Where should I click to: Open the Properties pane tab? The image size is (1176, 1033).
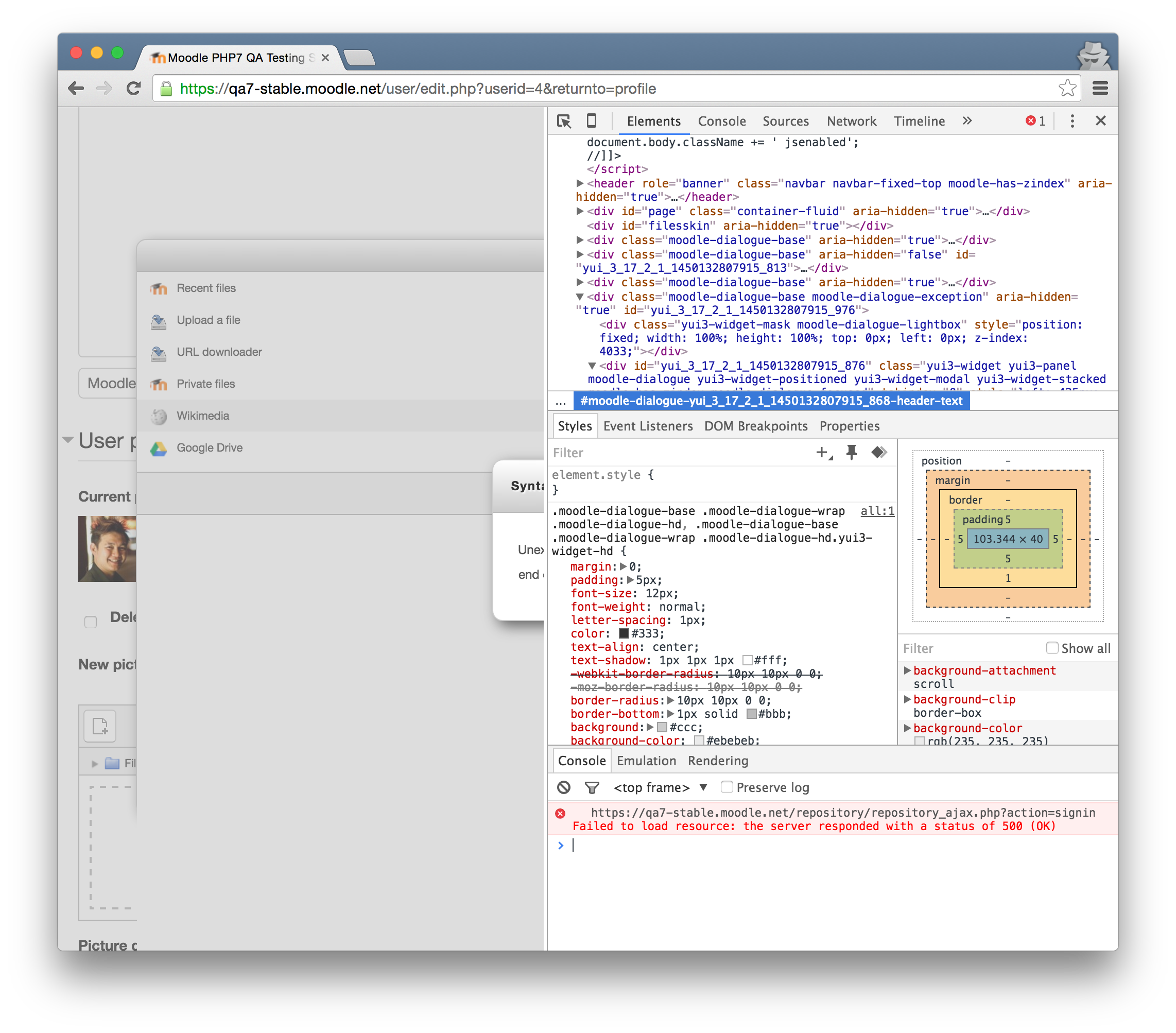849,426
